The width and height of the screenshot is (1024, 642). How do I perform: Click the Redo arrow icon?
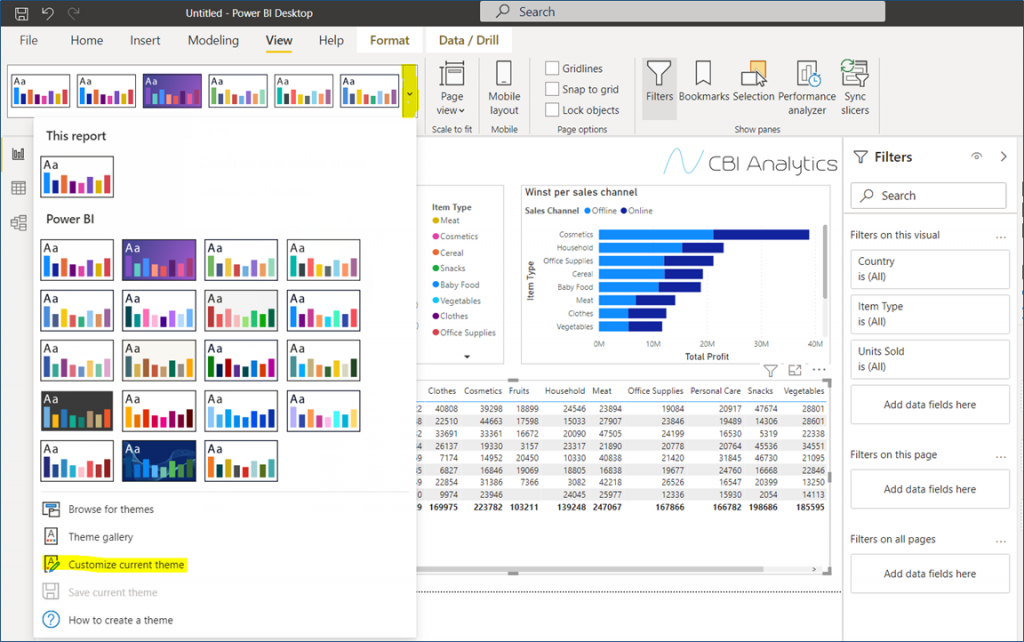pyautogui.click(x=73, y=12)
